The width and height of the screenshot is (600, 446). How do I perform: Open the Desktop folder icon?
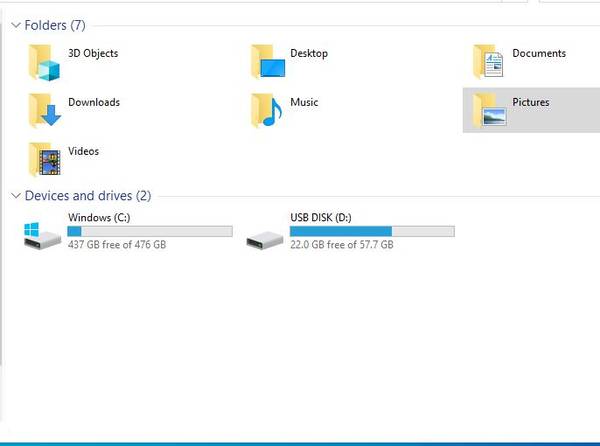pos(268,62)
